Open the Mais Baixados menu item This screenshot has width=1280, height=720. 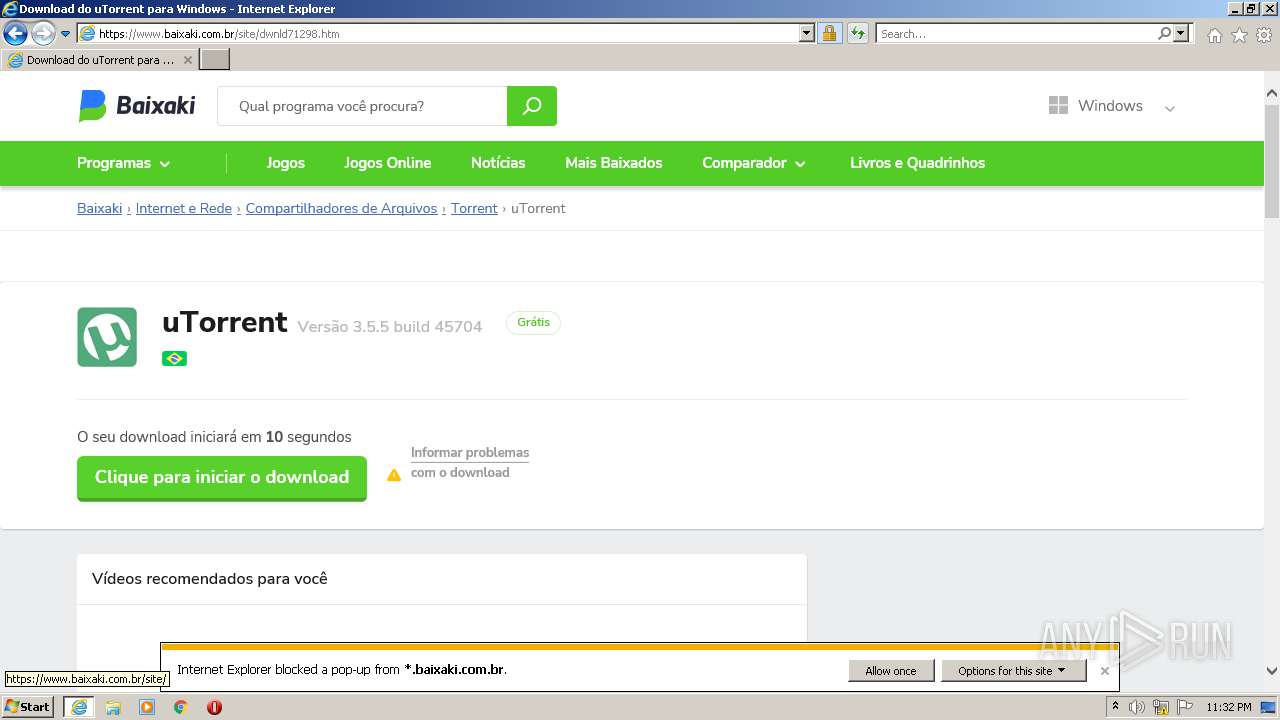click(x=614, y=163)
